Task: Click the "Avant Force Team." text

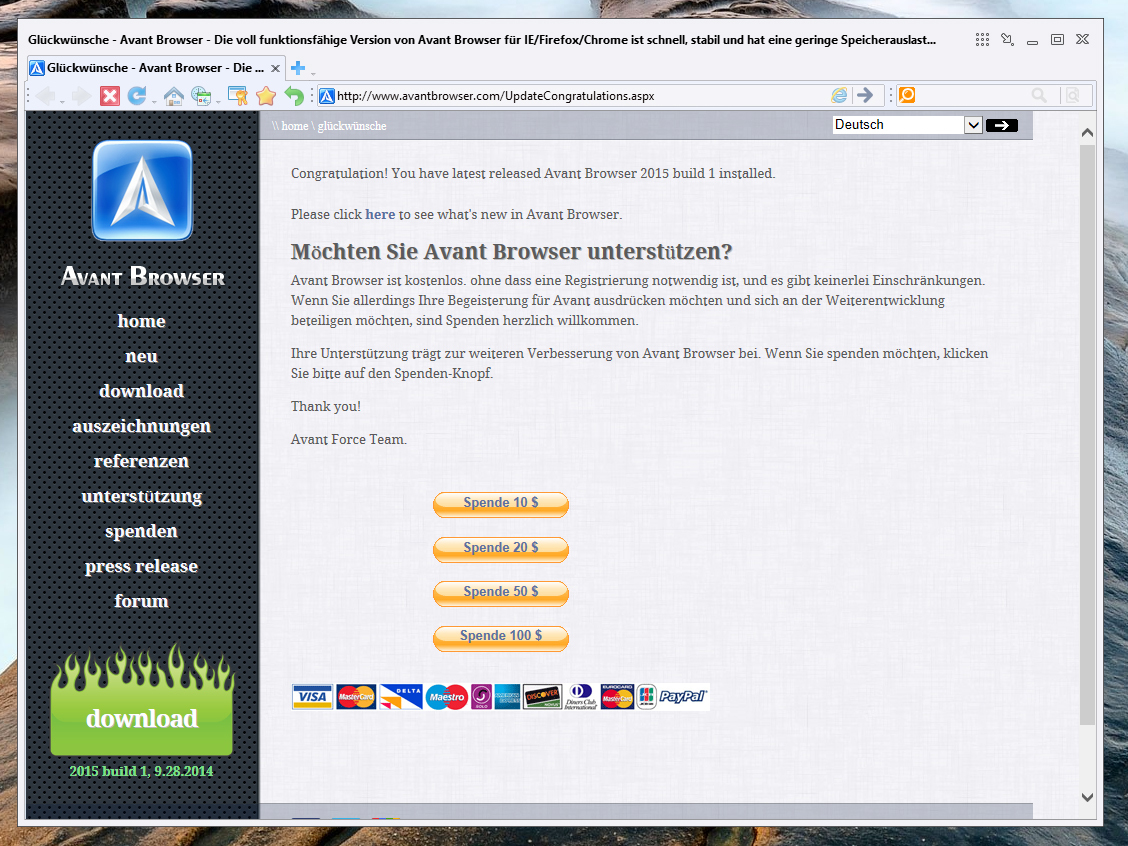Action: click(349, 440)
